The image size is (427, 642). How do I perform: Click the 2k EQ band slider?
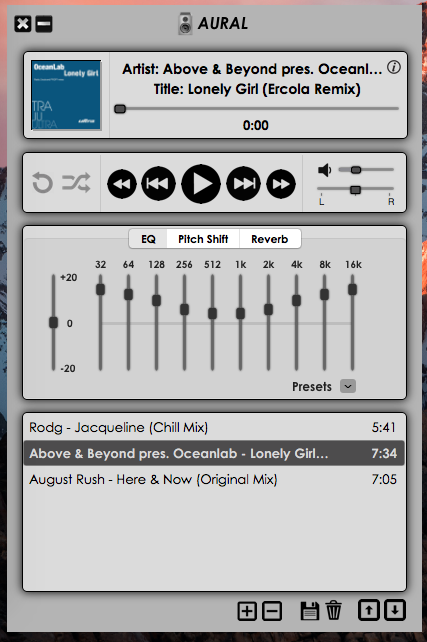coord(268,322)
